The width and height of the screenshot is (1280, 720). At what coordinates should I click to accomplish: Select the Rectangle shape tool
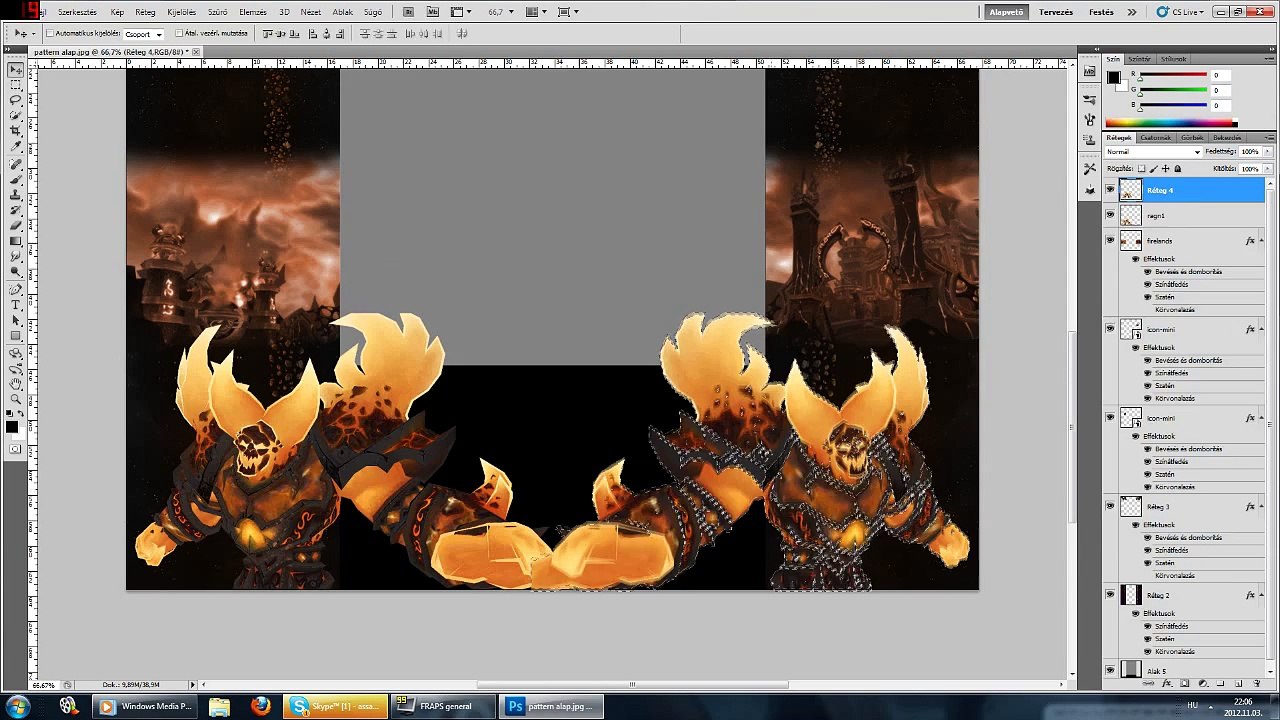pos(16,335)
